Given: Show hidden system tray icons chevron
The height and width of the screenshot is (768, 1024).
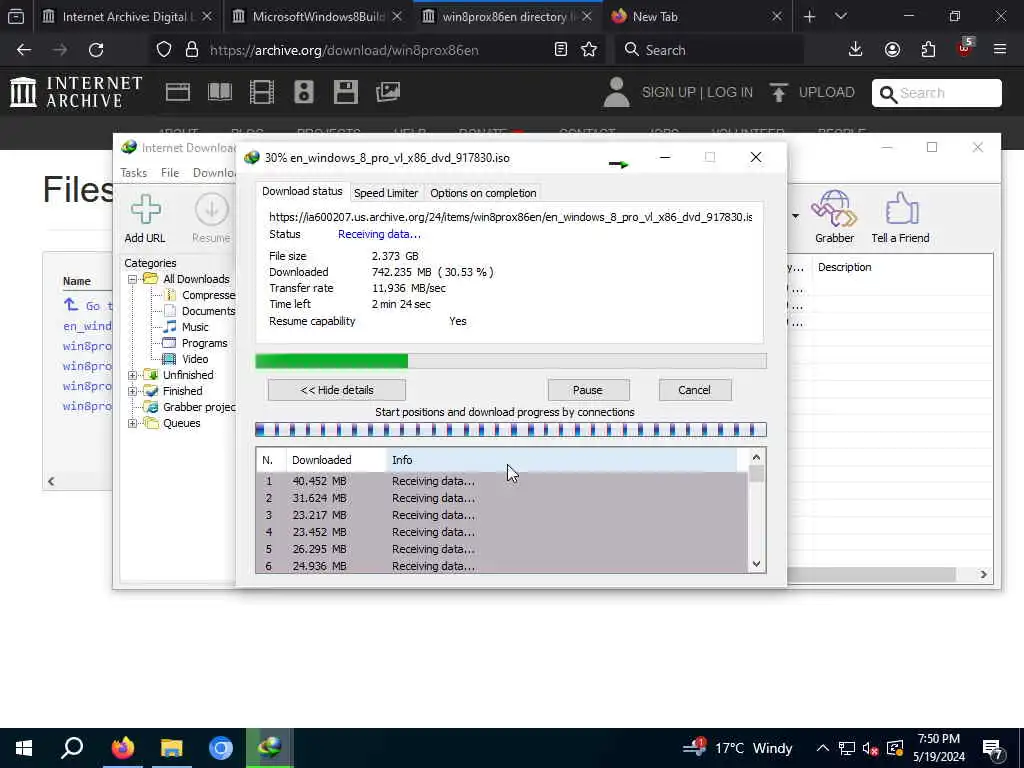Looking at the screenshot, I should [x=823, y=748].
